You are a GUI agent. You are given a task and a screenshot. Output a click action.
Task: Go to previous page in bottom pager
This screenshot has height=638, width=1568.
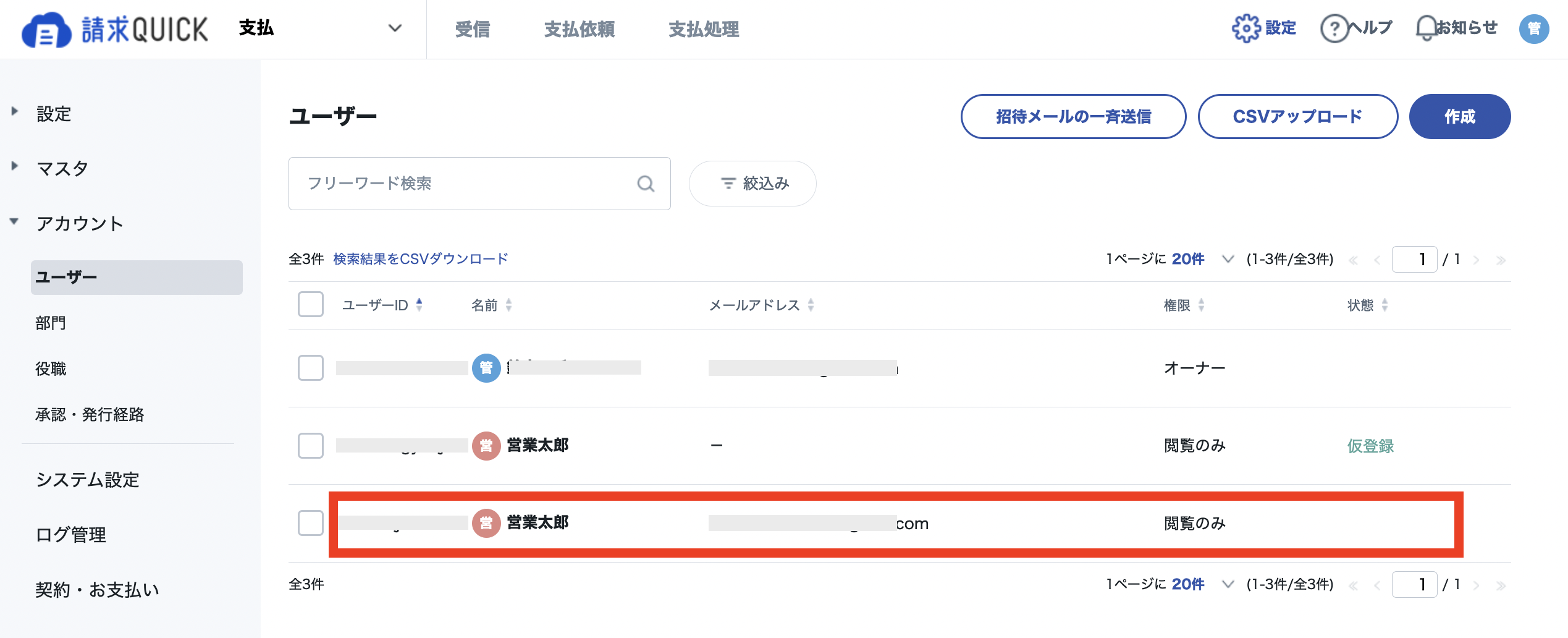point(1377,585)
